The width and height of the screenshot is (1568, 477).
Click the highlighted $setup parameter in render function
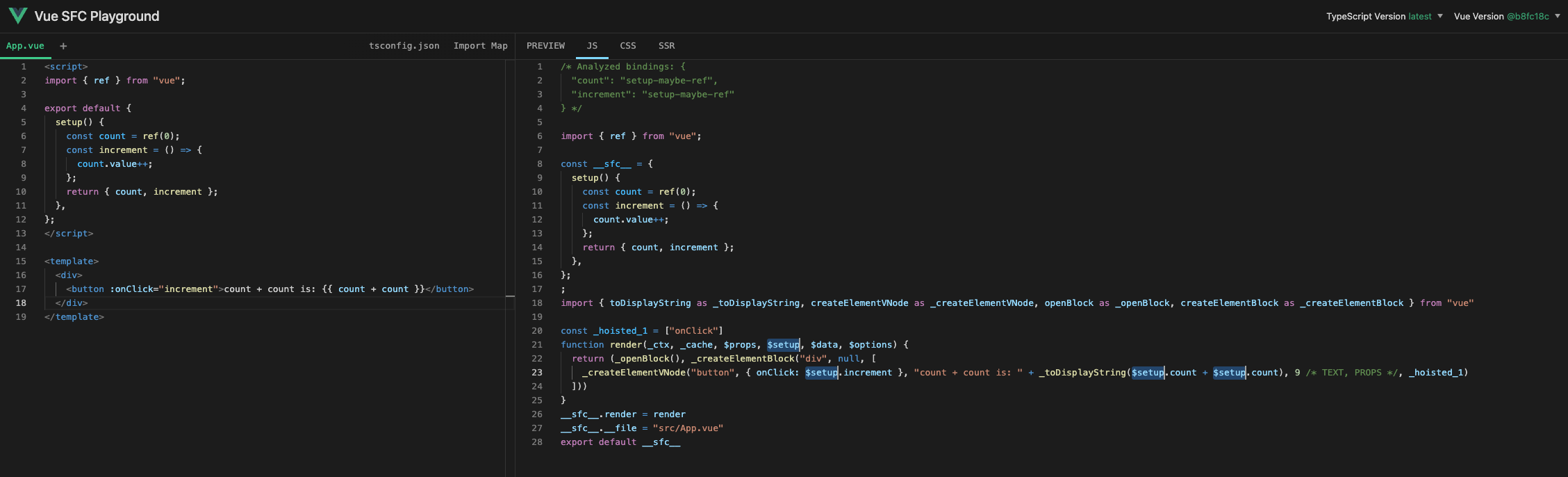coord(783,345)
